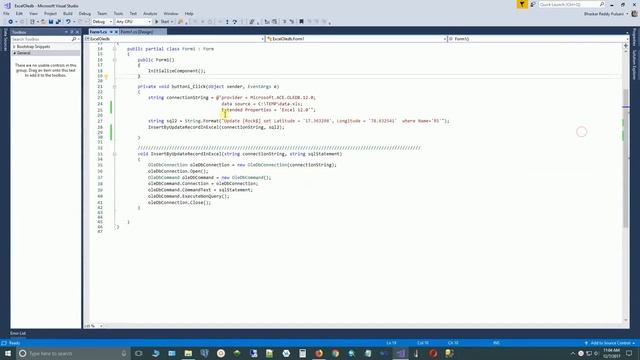The image size is (640, 360).
Task: Click Add to Source Control
Action: 610,343
